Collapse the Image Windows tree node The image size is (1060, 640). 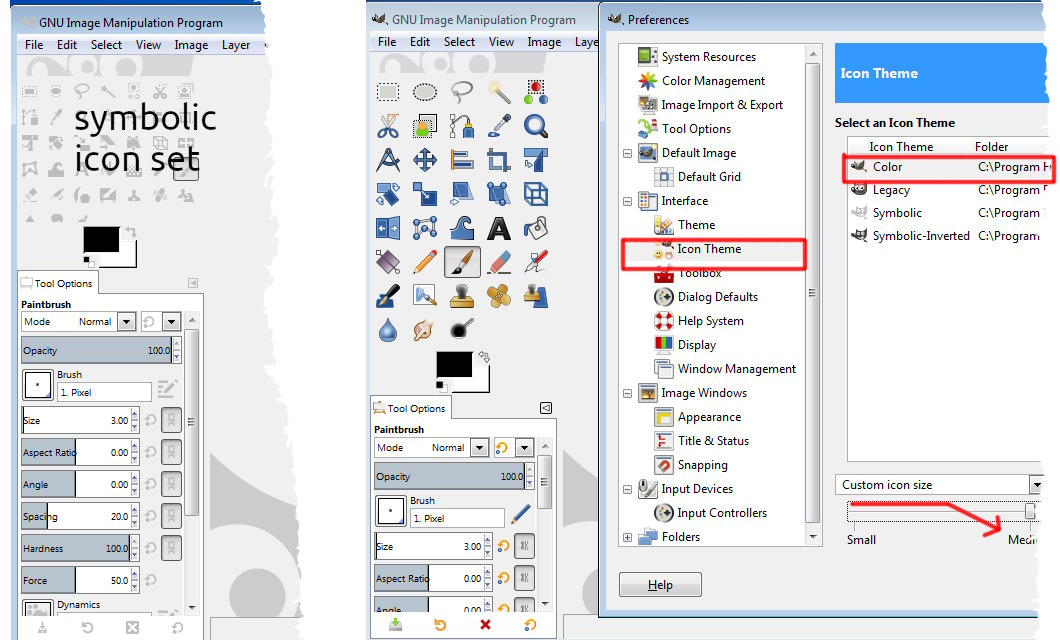627,393
